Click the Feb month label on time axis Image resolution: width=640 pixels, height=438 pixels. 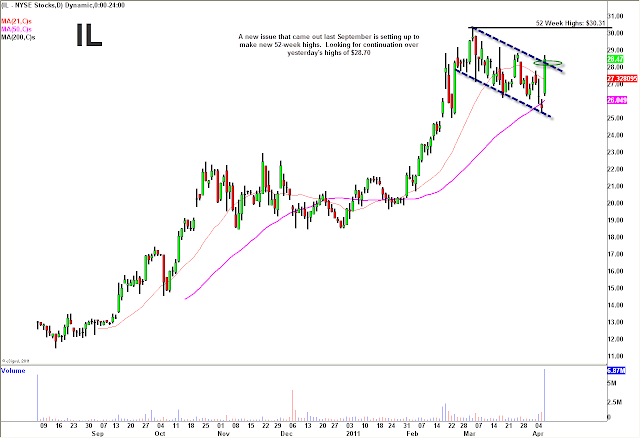[x=412, y=434]
